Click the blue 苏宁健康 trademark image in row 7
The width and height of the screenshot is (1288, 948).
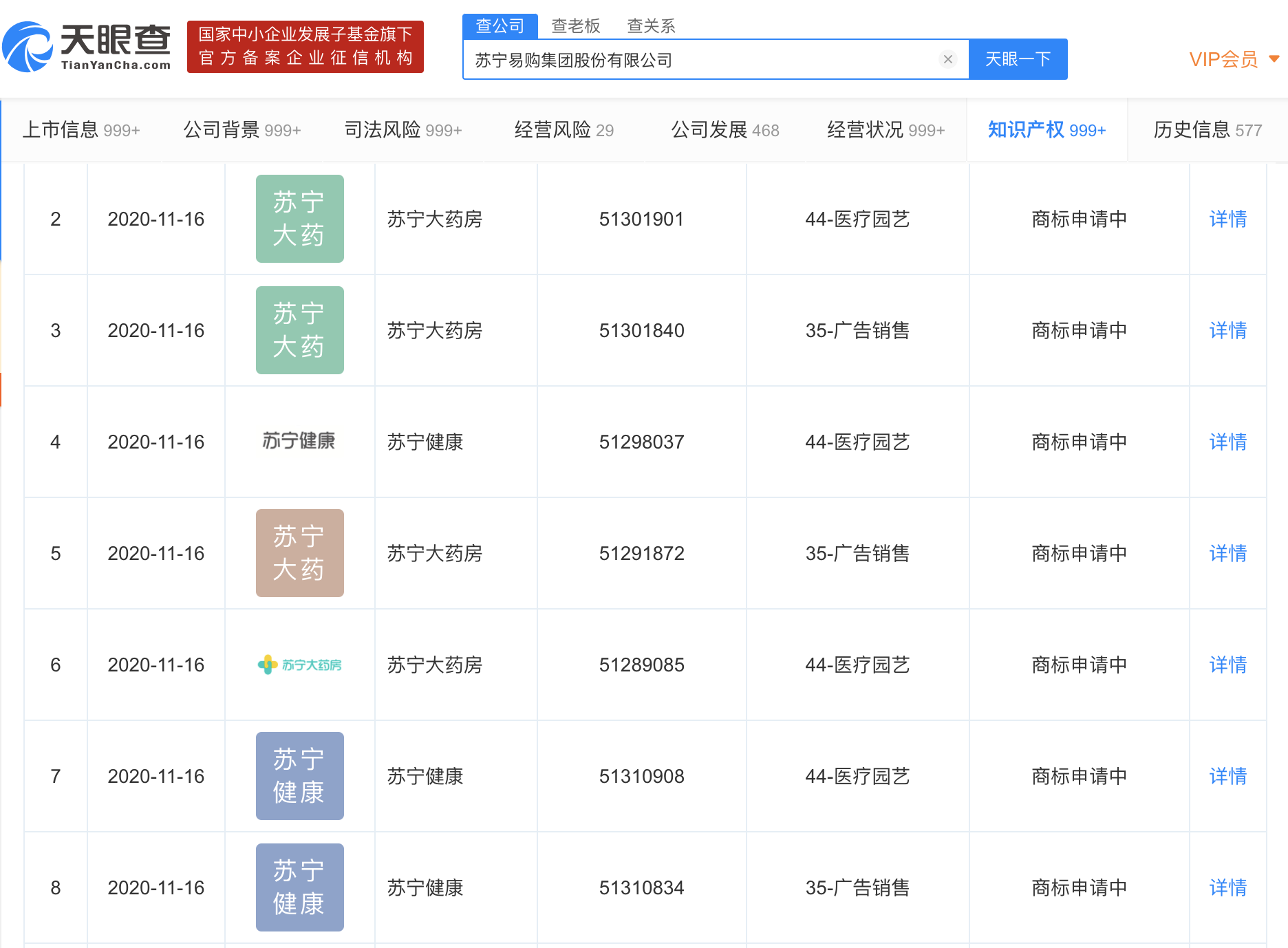point(299,775)
